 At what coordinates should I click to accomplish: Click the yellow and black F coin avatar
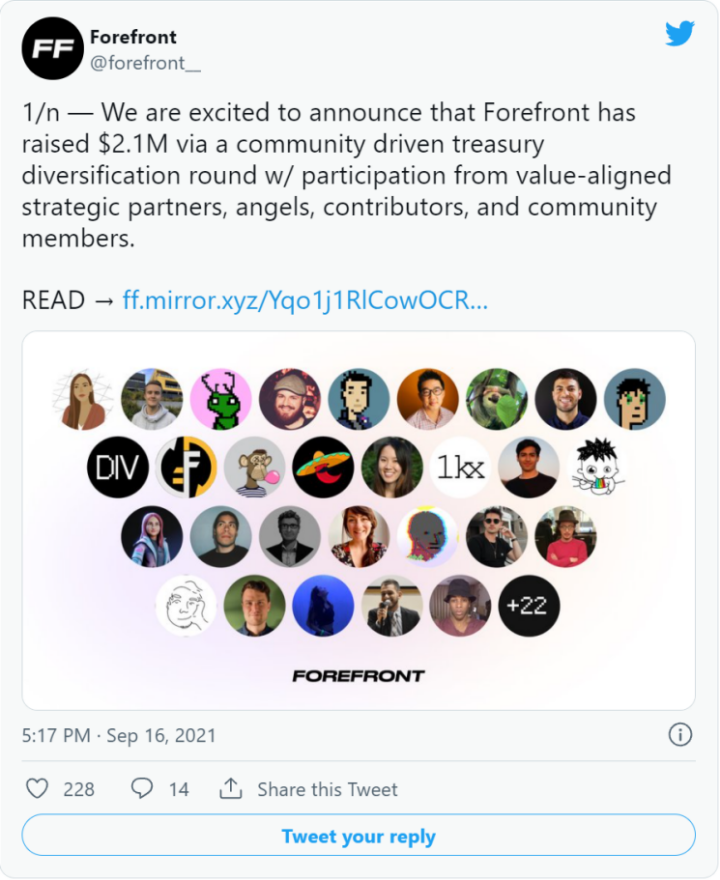pos(186,468)
